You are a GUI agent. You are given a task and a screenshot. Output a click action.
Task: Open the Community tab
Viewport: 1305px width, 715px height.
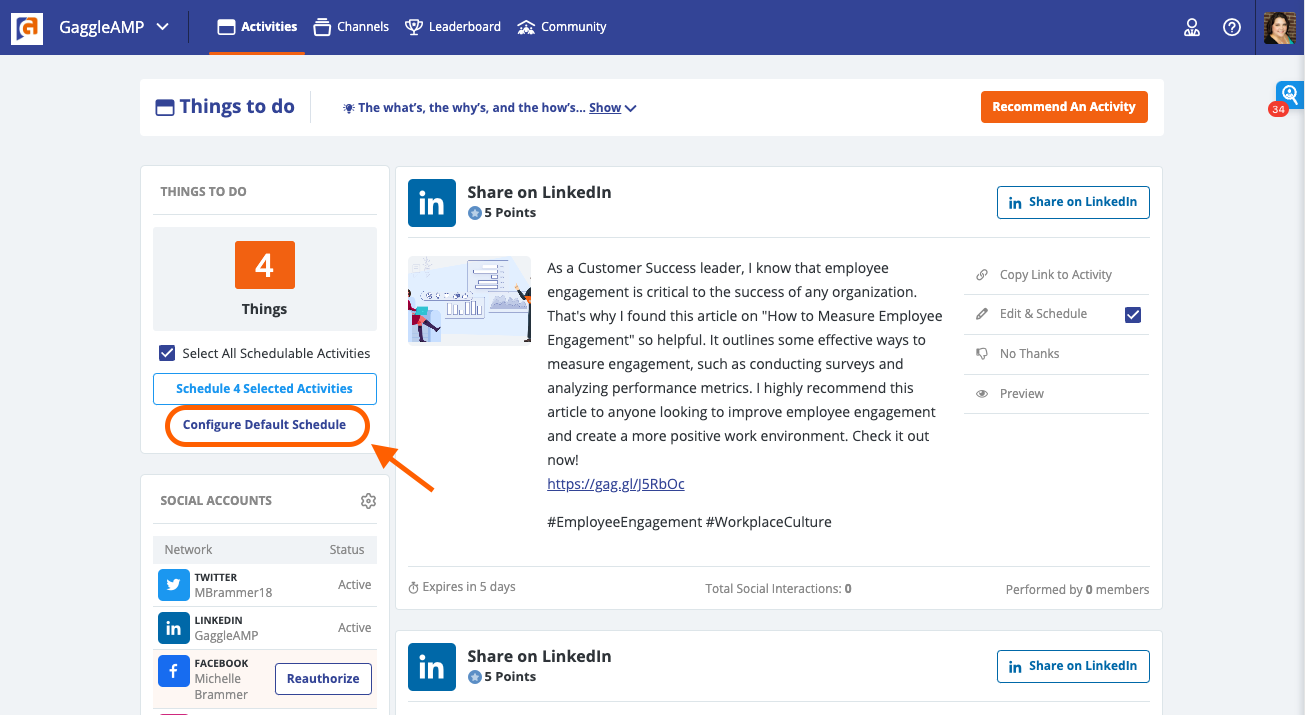point(561,27)
